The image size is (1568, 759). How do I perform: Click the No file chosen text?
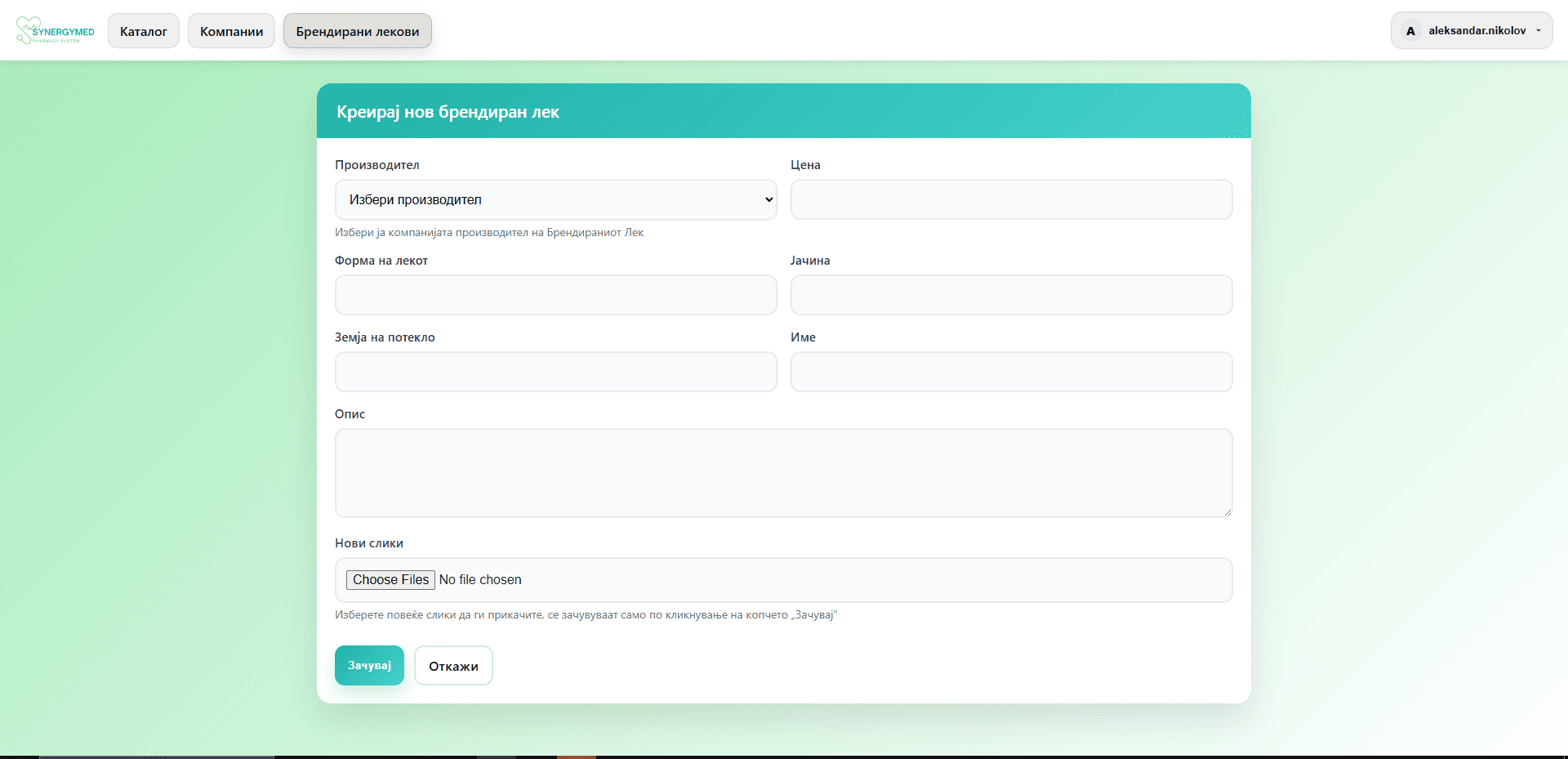[480, 580]
